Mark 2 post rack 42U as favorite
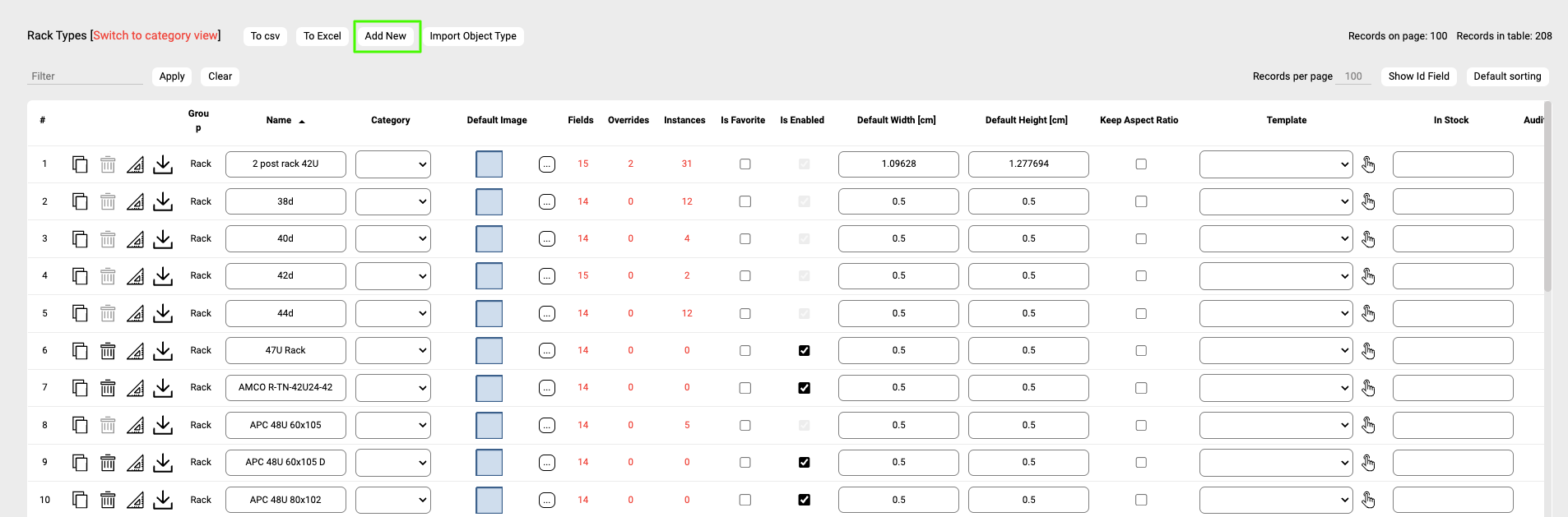The image size is (1568, 517). 745,164
